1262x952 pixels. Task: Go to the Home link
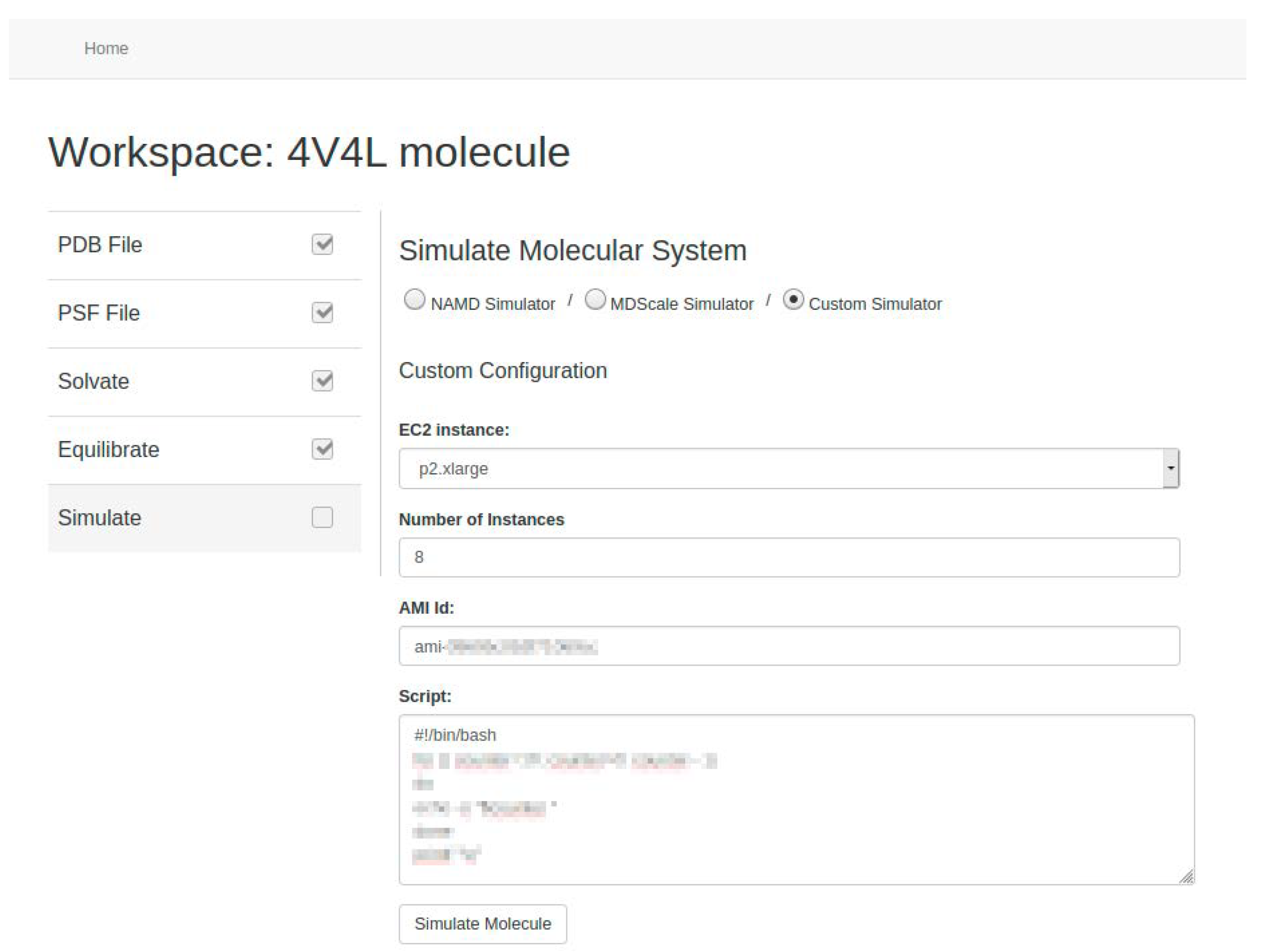click(x=106, y=48)
